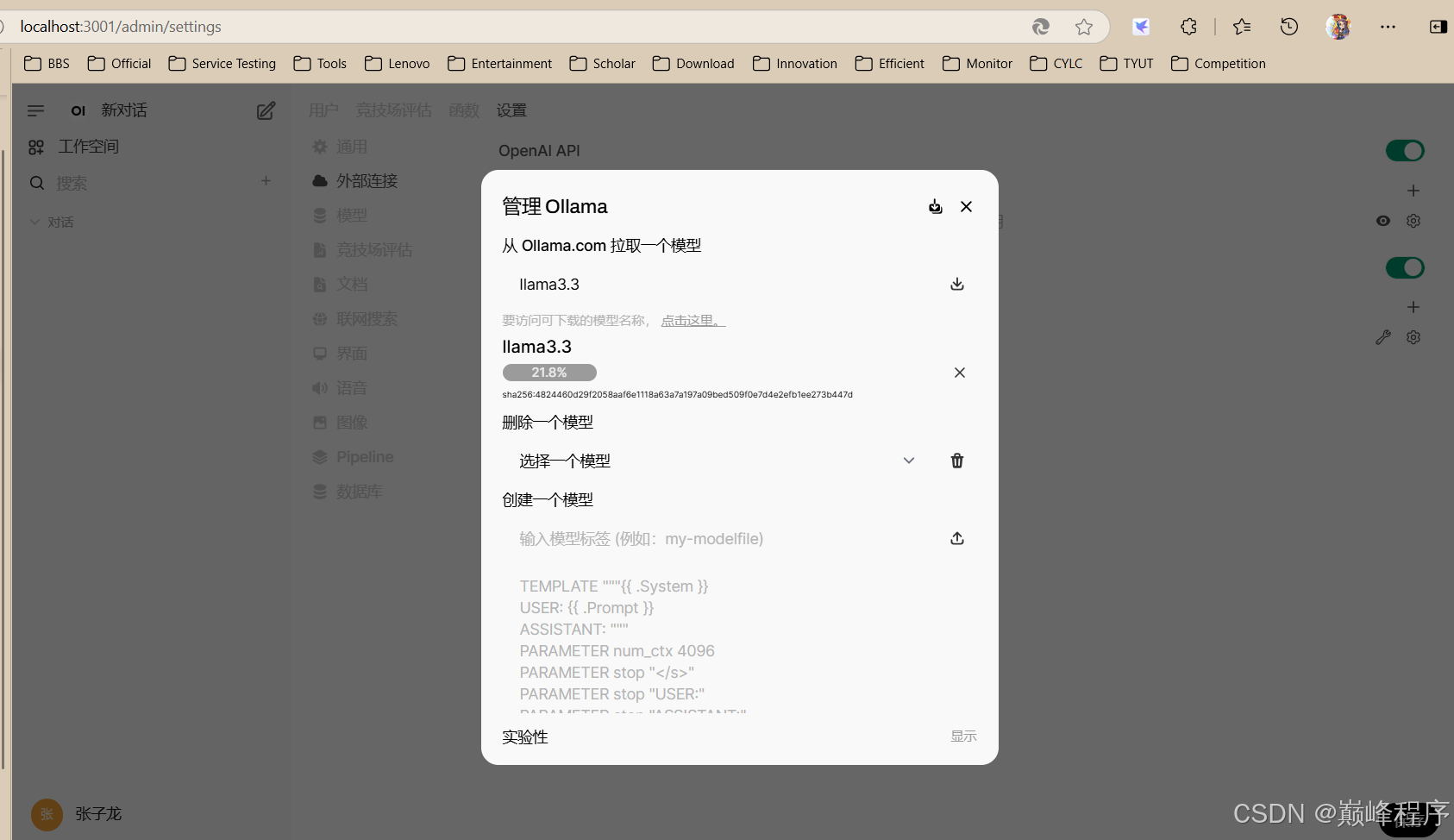Open the Entertainment bookmark folder

(499, 64)
